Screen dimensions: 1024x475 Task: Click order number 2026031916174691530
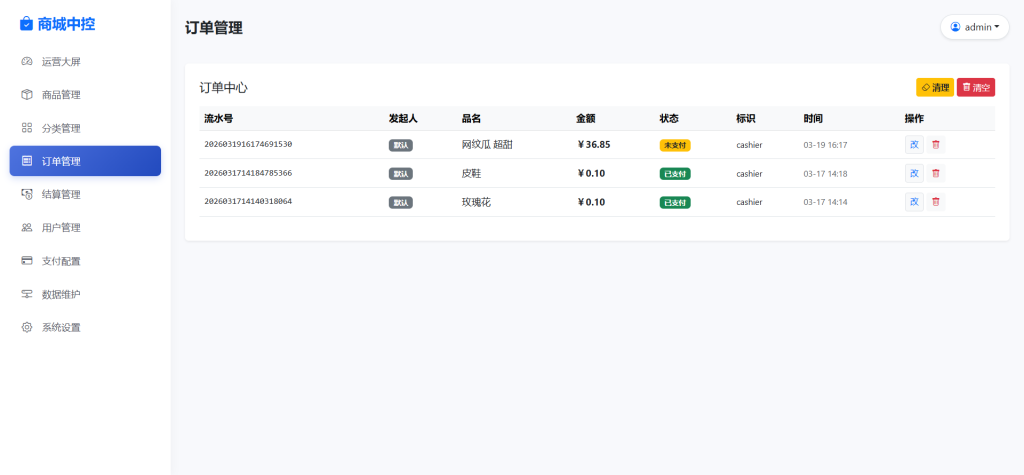248,144
